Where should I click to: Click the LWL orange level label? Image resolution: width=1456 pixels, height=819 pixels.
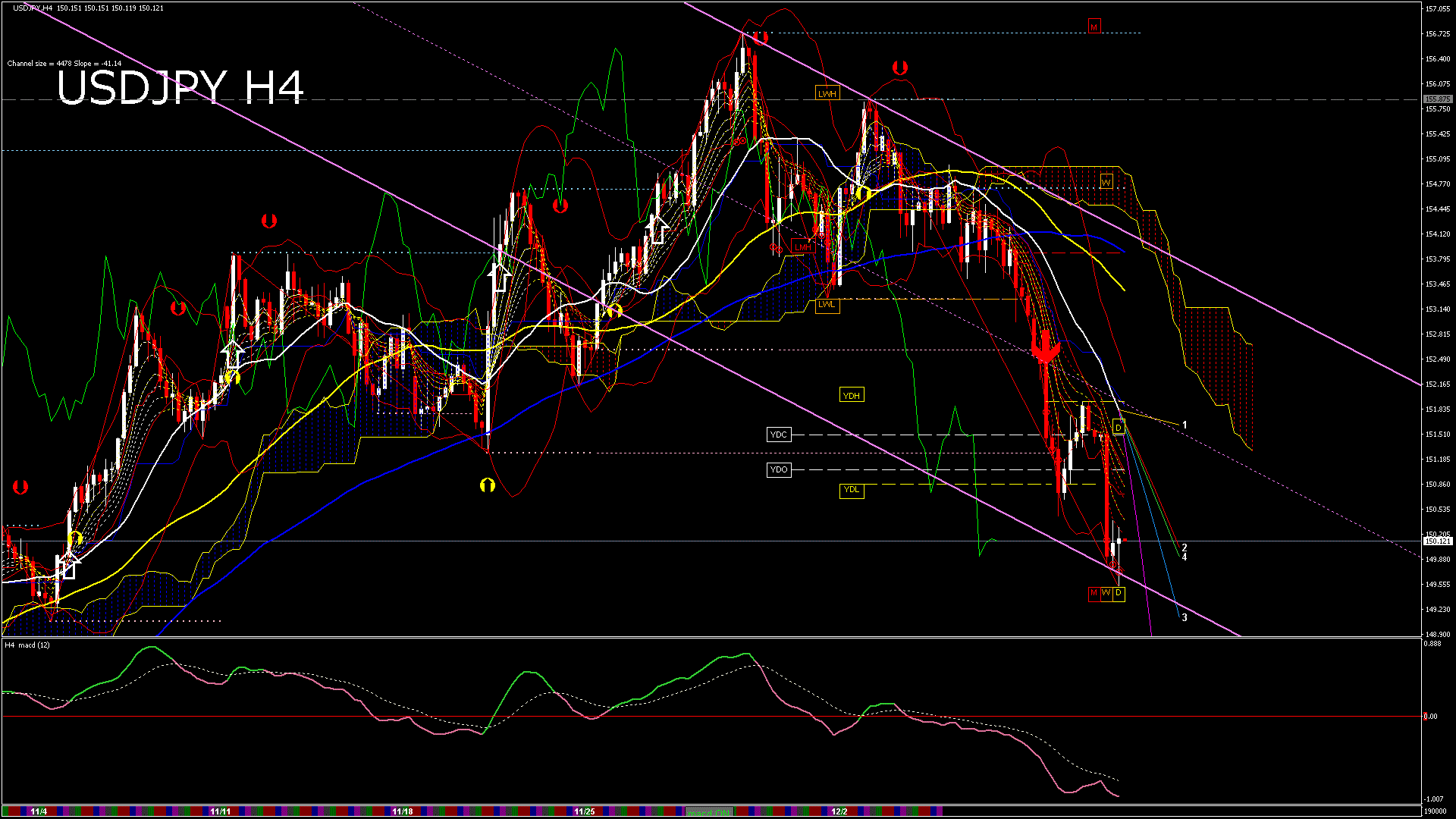(x=827, y=305)
